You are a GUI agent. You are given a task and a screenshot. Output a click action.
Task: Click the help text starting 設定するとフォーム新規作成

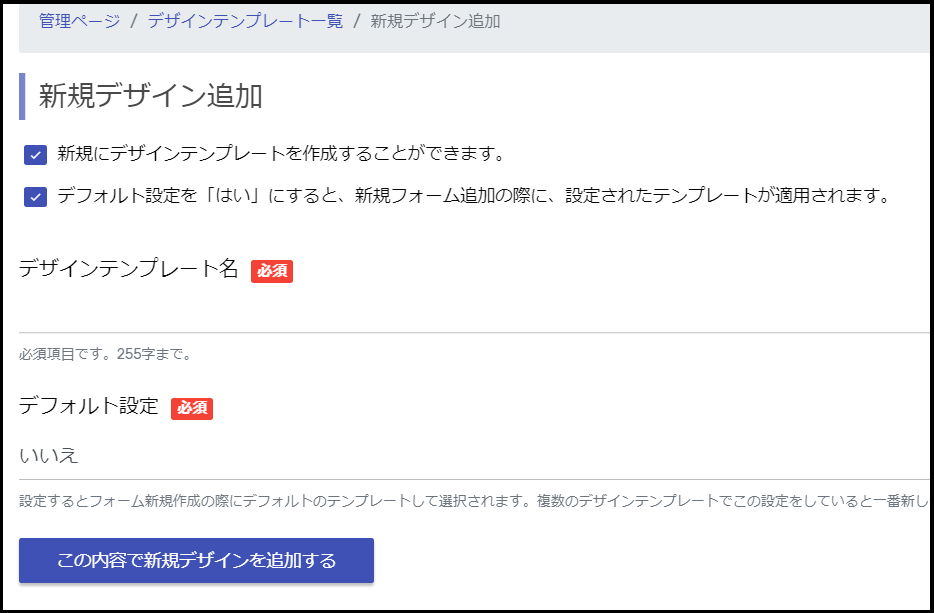[x=474, y=501]
